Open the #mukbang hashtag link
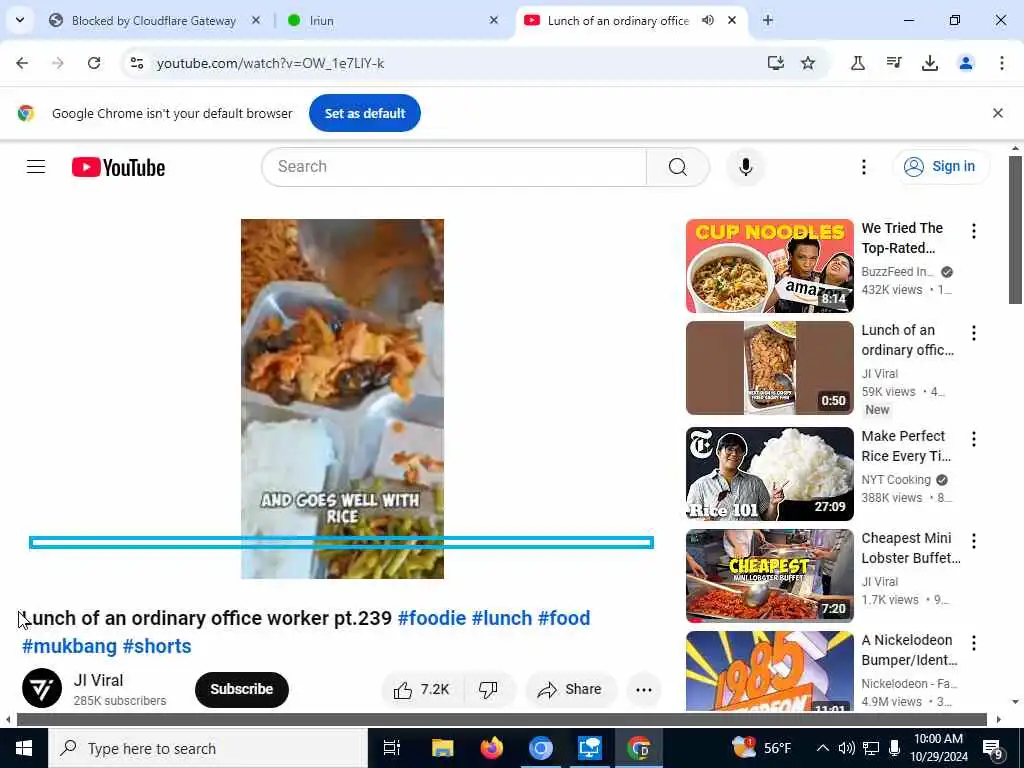 69,646
